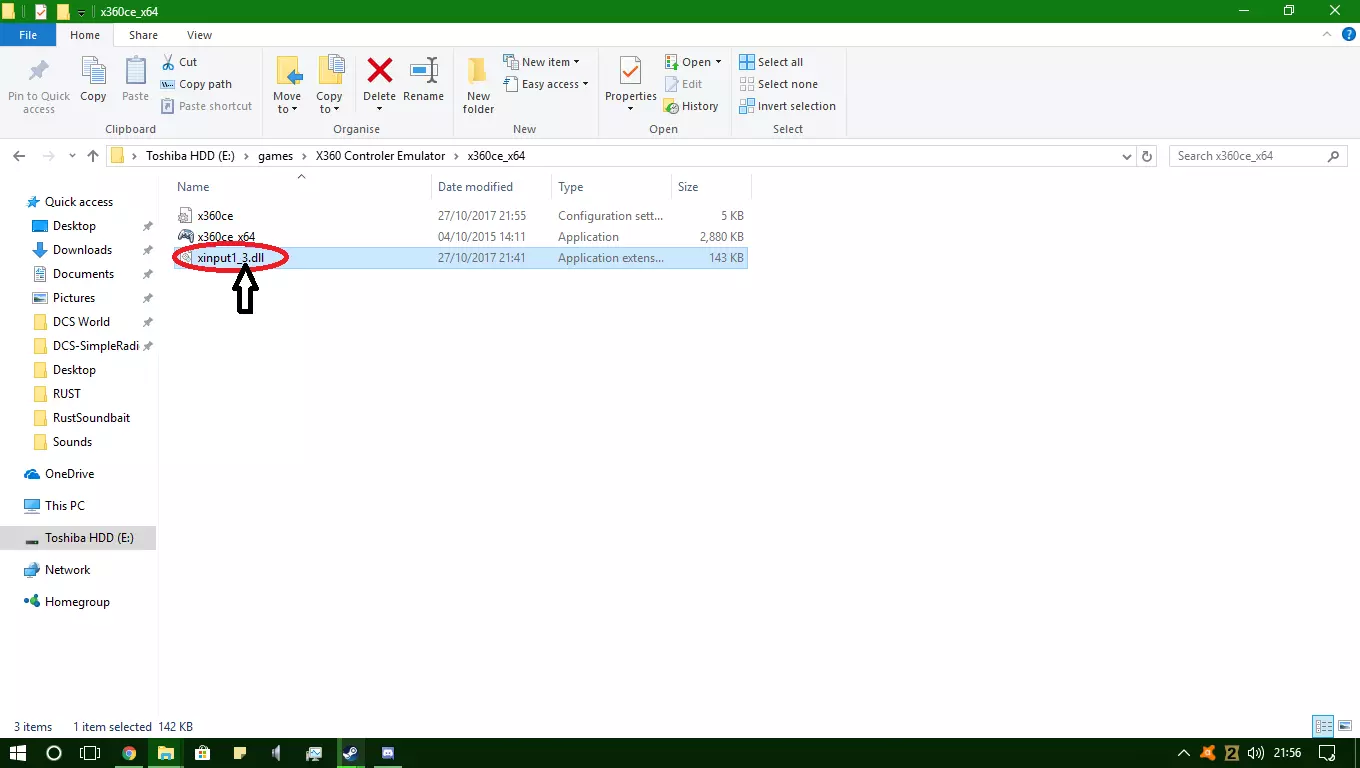Viewport: 1360px width, 768px height.
Task: Open the Move to dropdown
Action: (x=287, y=85)
